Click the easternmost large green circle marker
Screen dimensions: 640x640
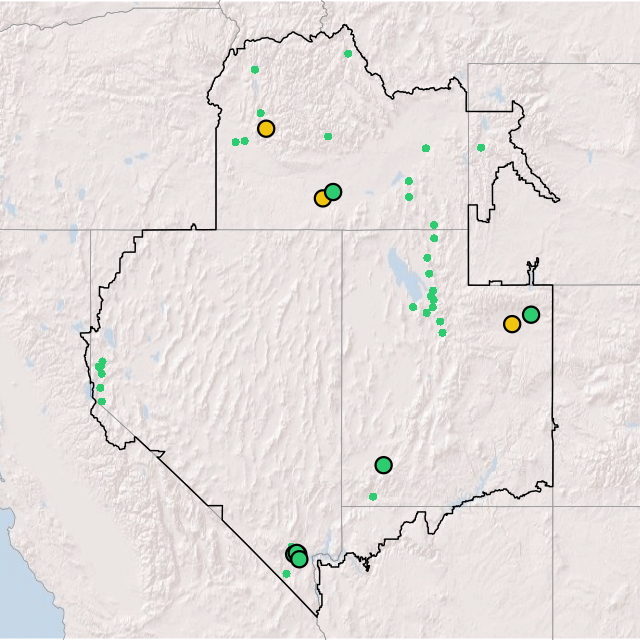[531, 314]
